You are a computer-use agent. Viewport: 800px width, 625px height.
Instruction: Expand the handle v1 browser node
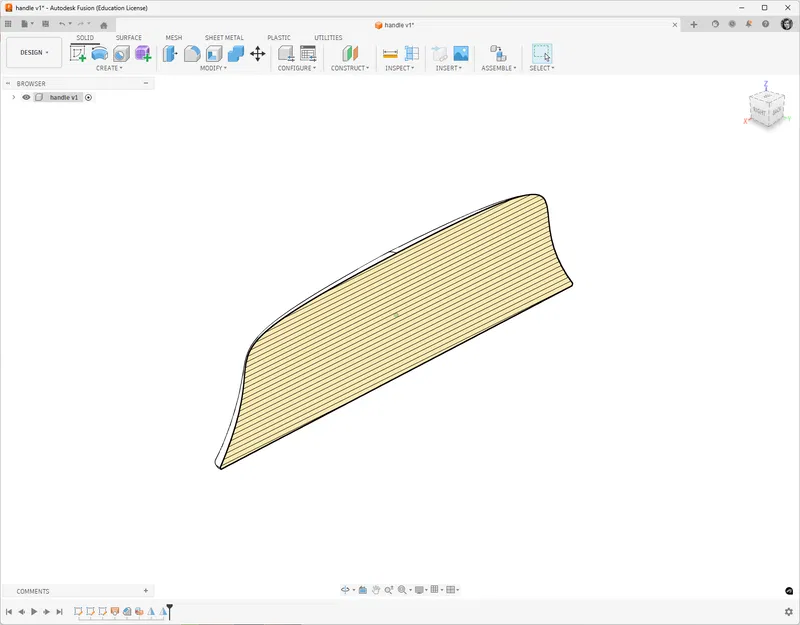pyautogui.click(x=14, y=97)
